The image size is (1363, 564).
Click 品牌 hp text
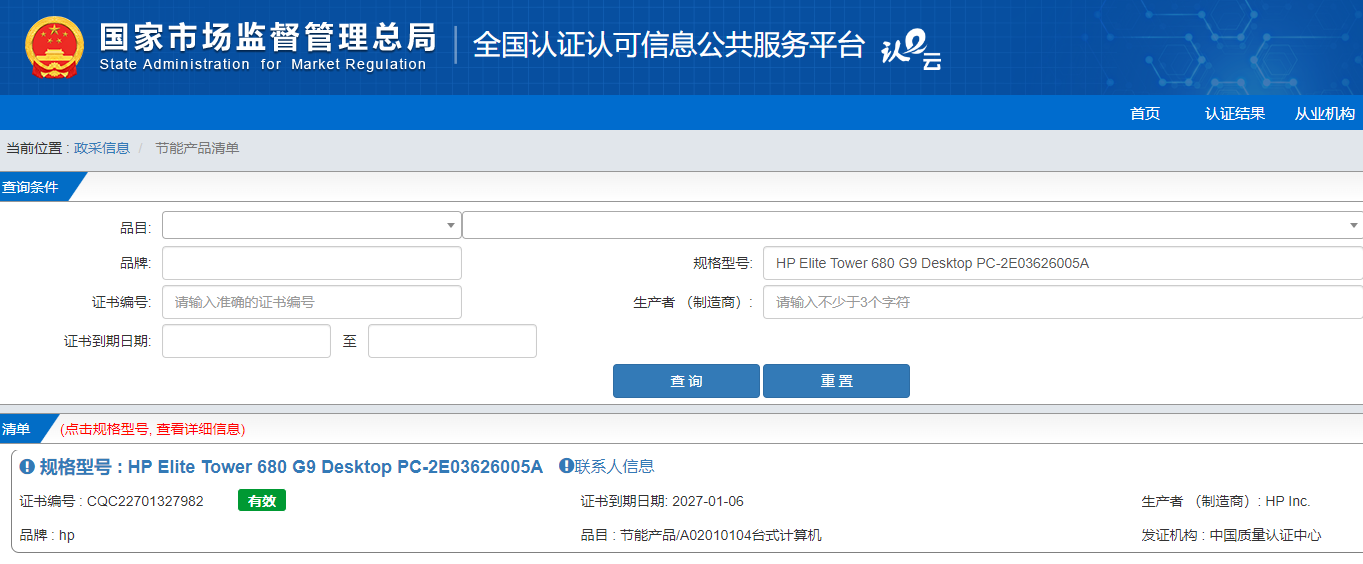(47, 535)
